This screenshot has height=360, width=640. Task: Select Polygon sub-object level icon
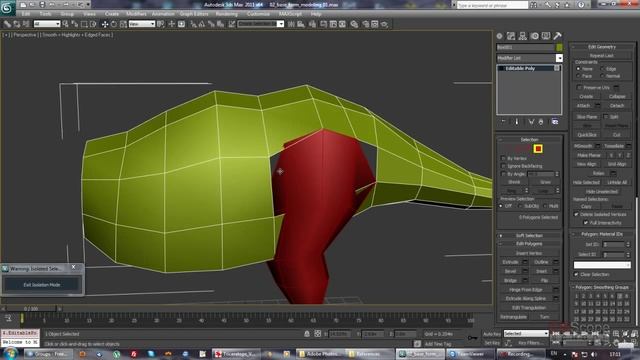coord(538,149)
